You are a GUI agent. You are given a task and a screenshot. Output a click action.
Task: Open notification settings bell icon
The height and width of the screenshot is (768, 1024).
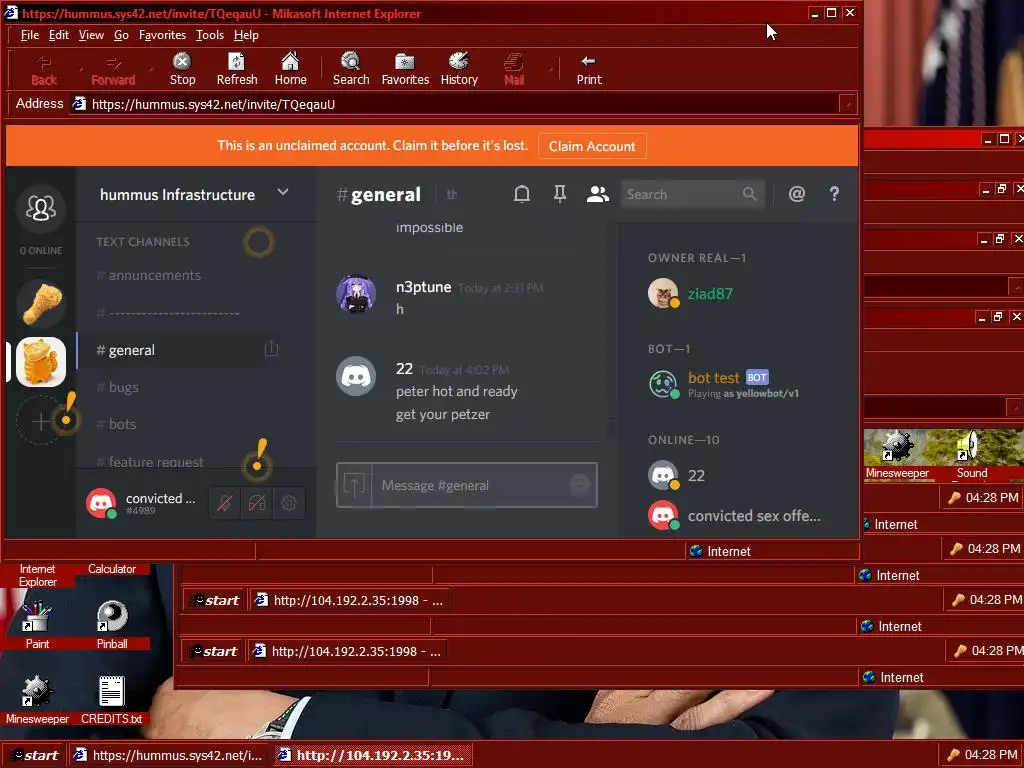pos(522,194)
